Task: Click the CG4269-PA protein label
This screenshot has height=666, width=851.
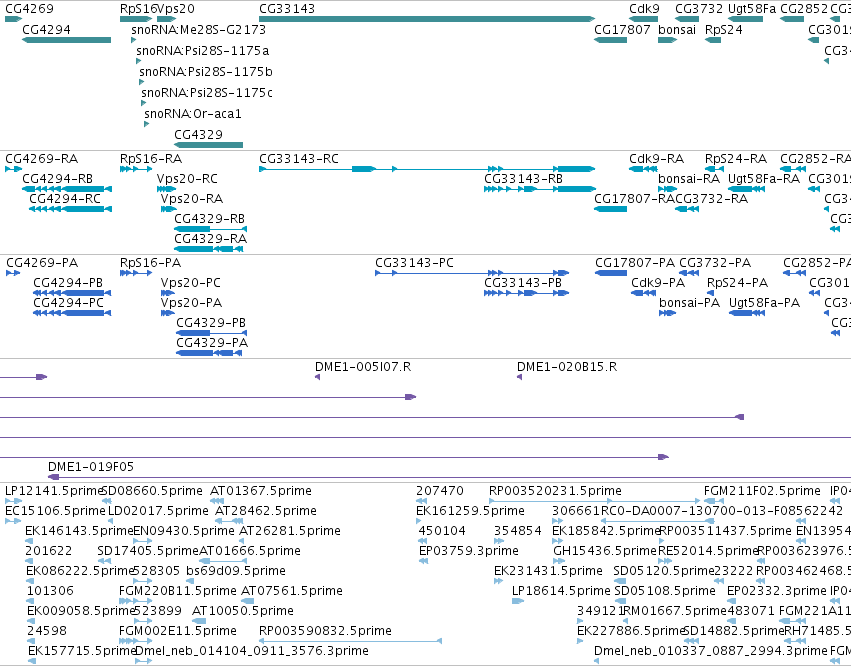Action: 42,263
